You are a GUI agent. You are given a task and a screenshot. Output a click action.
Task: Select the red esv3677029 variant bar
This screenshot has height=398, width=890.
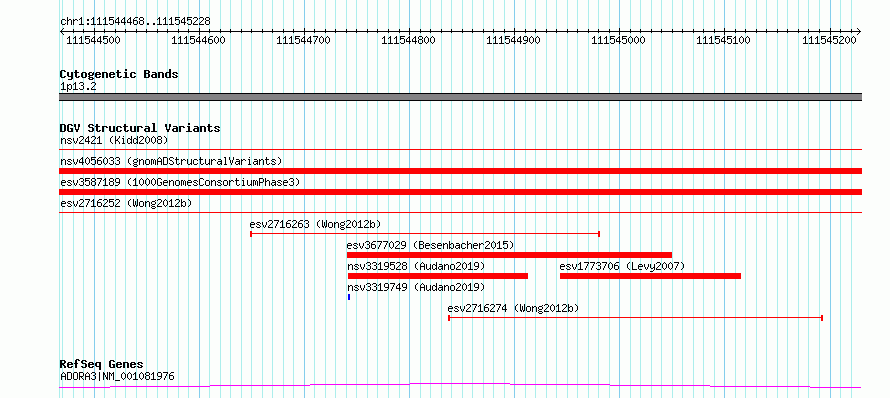point(509,255)
